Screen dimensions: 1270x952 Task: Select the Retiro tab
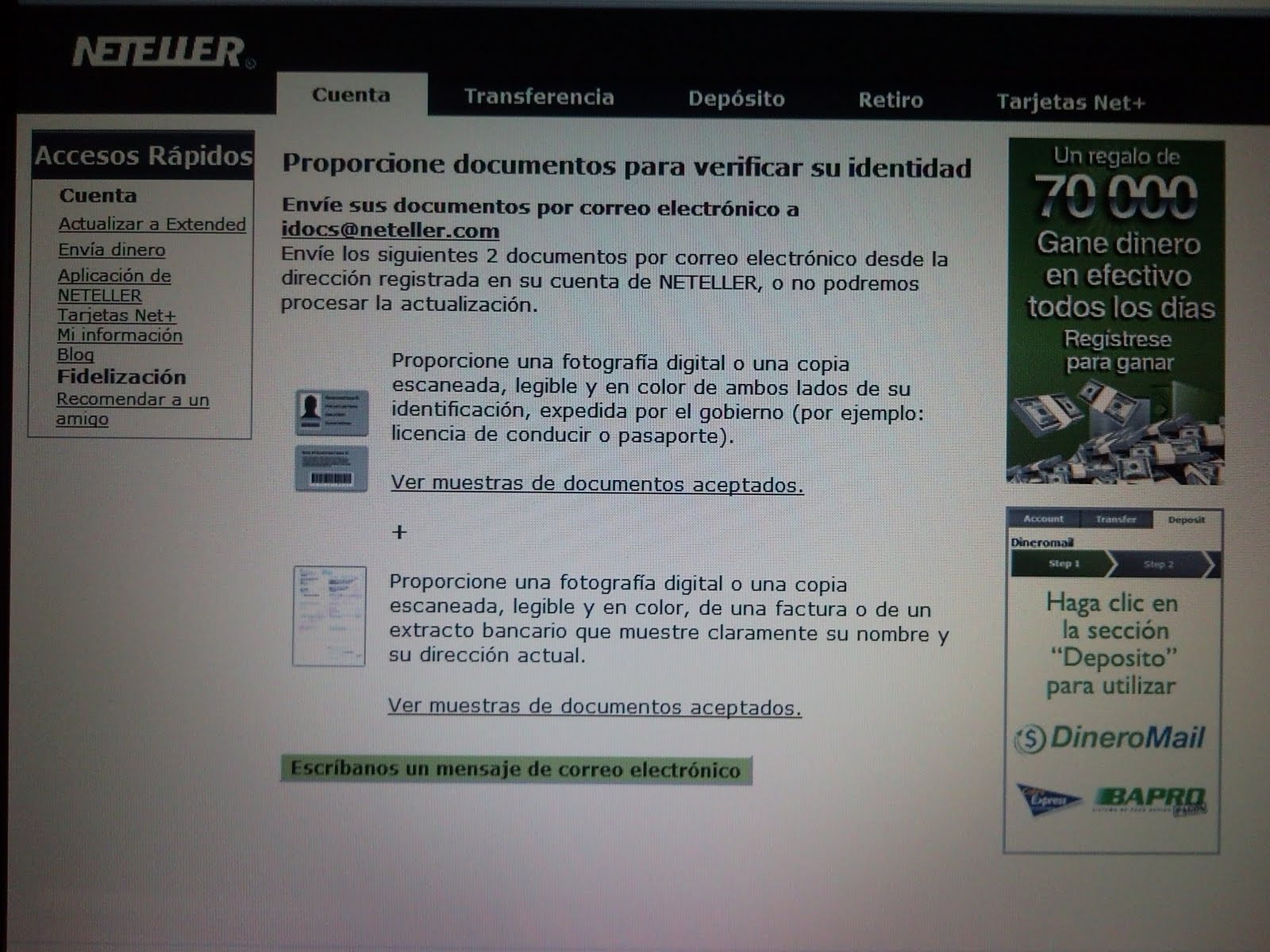891,100
